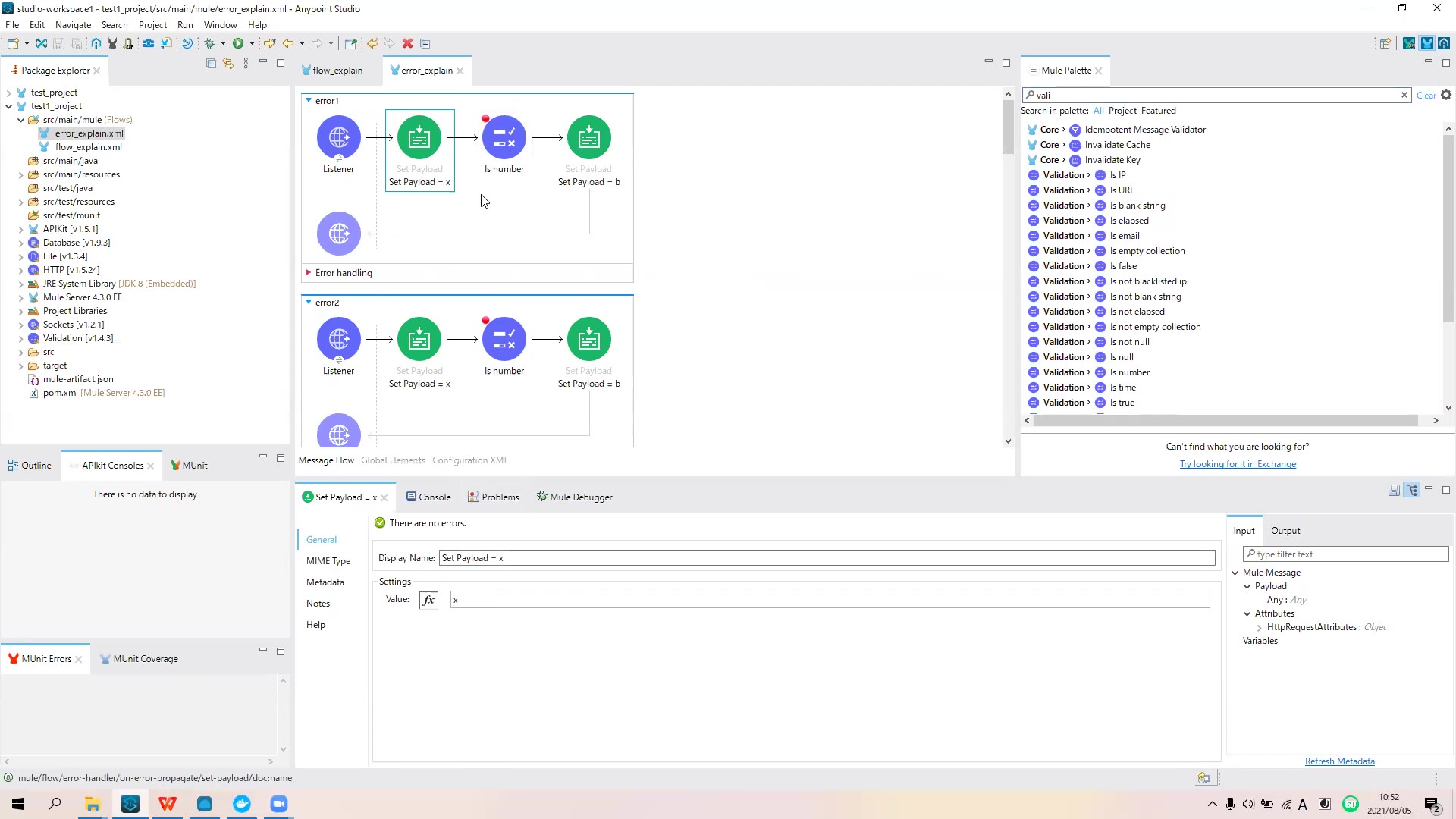
Task: Click the Listener icon in error1 flow
Action: click(339, 136)
